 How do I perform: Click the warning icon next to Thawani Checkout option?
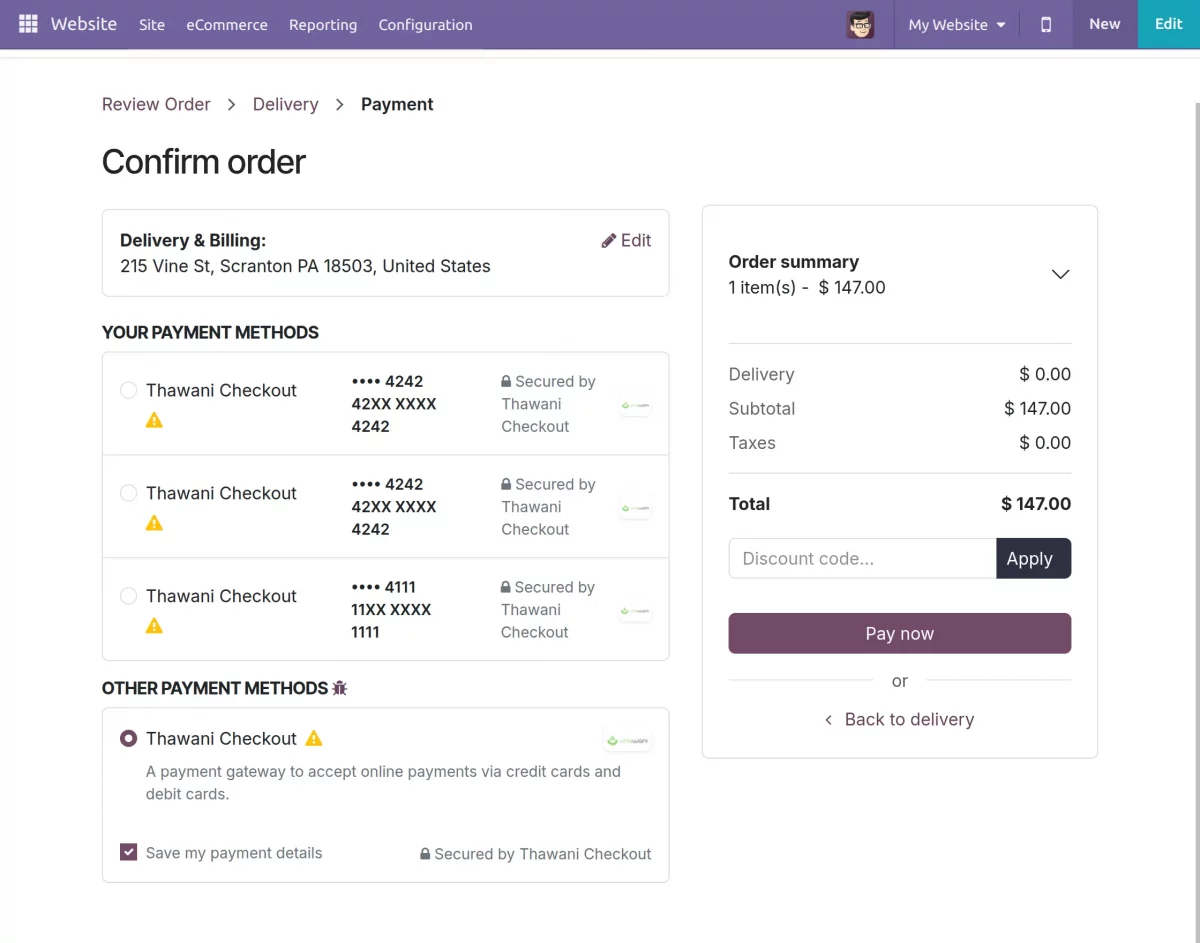coord(312,737)
